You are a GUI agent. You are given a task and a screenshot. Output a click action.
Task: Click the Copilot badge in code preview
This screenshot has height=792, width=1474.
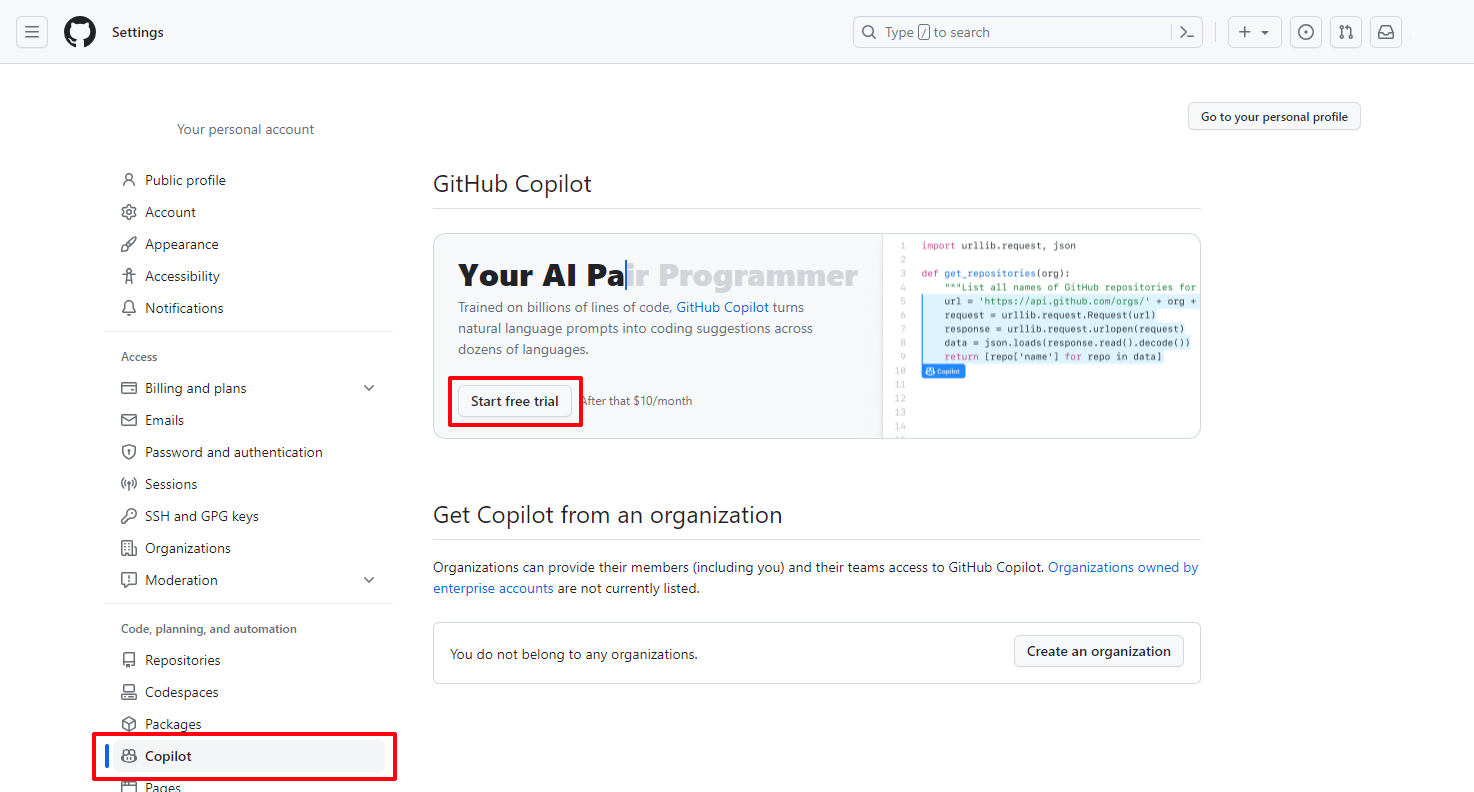coord(943,371)
